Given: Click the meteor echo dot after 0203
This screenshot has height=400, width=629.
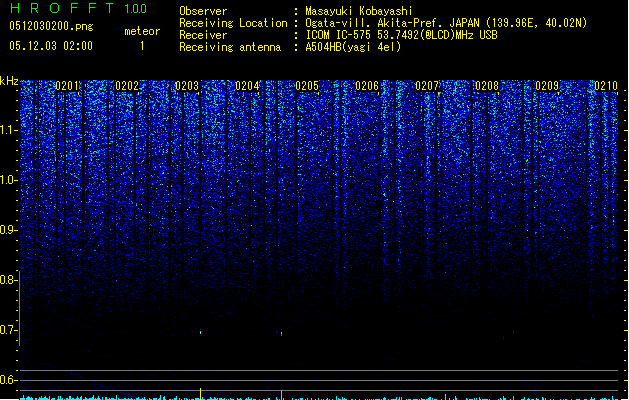Looking at the screenshot, I should [x=201, y=332].
